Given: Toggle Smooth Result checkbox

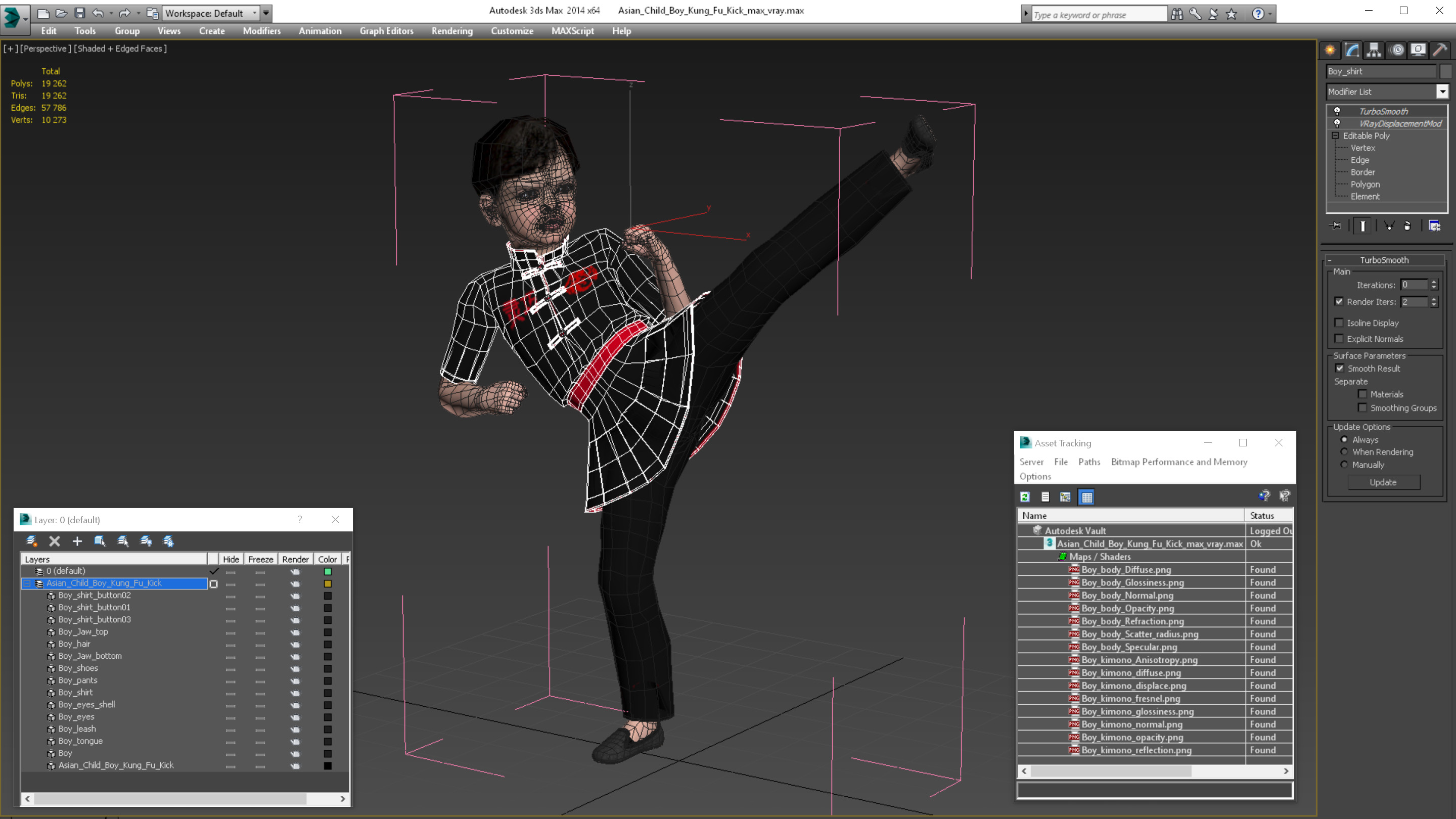Looking at the screenshot, I should pyautogui.click(x=1339, y=368).
